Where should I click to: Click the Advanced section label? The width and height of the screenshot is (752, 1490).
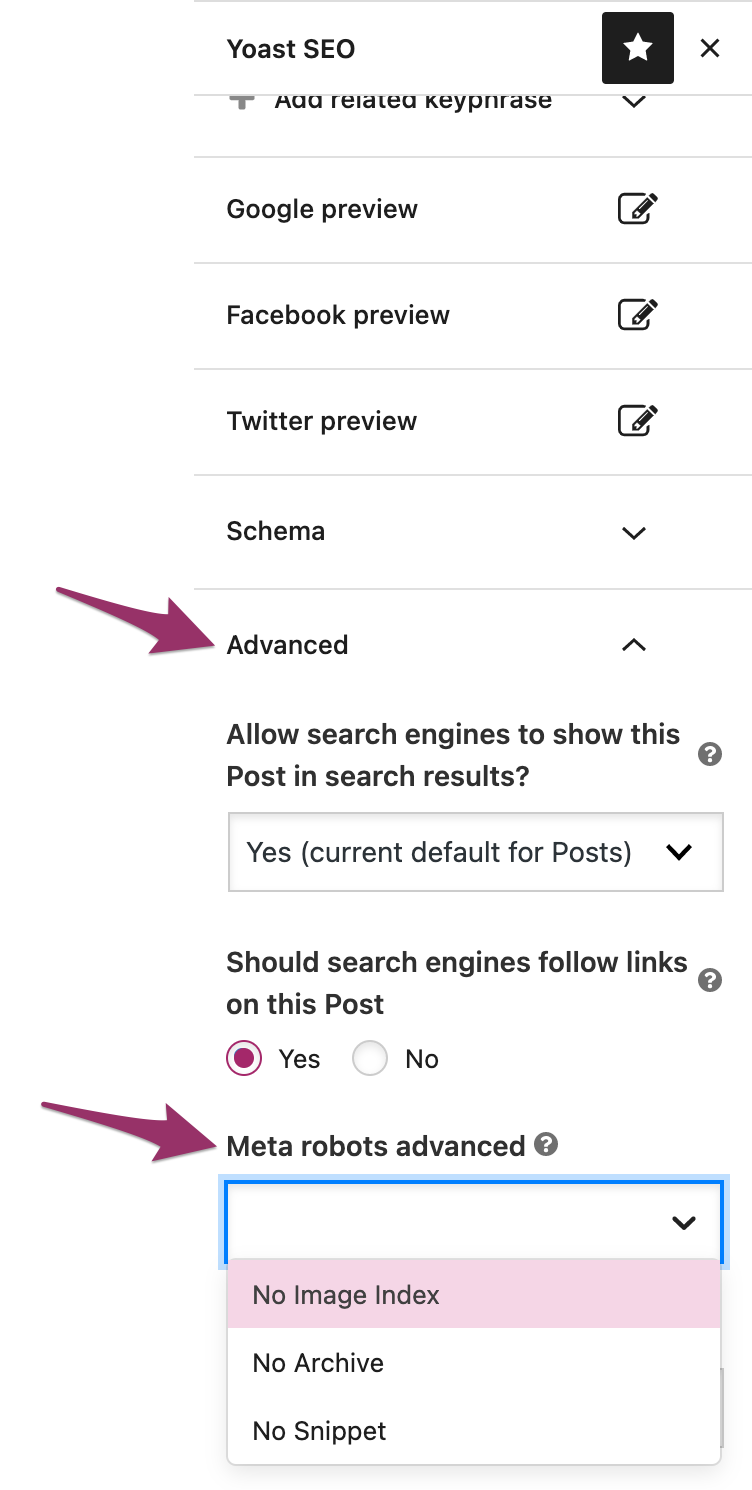(x=287, y=645)
